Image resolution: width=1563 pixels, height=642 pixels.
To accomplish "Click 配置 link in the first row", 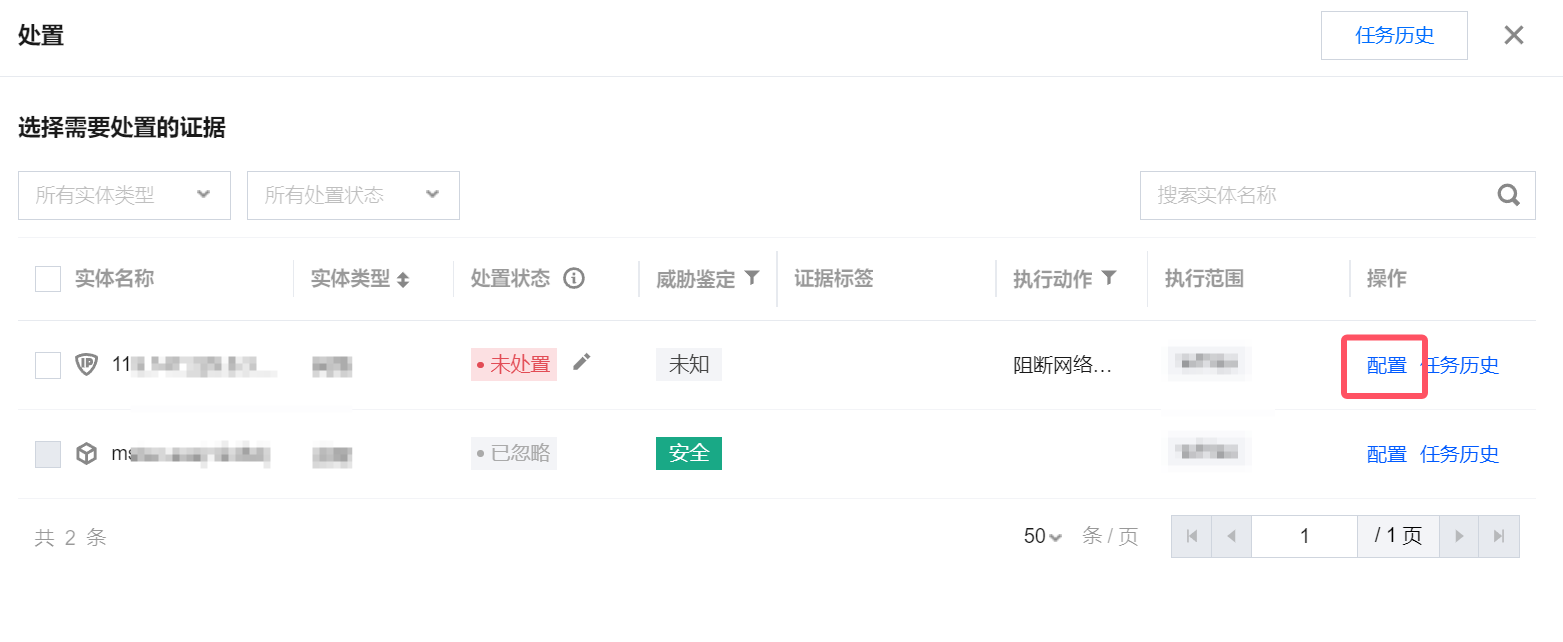I will pos(1386,365).
